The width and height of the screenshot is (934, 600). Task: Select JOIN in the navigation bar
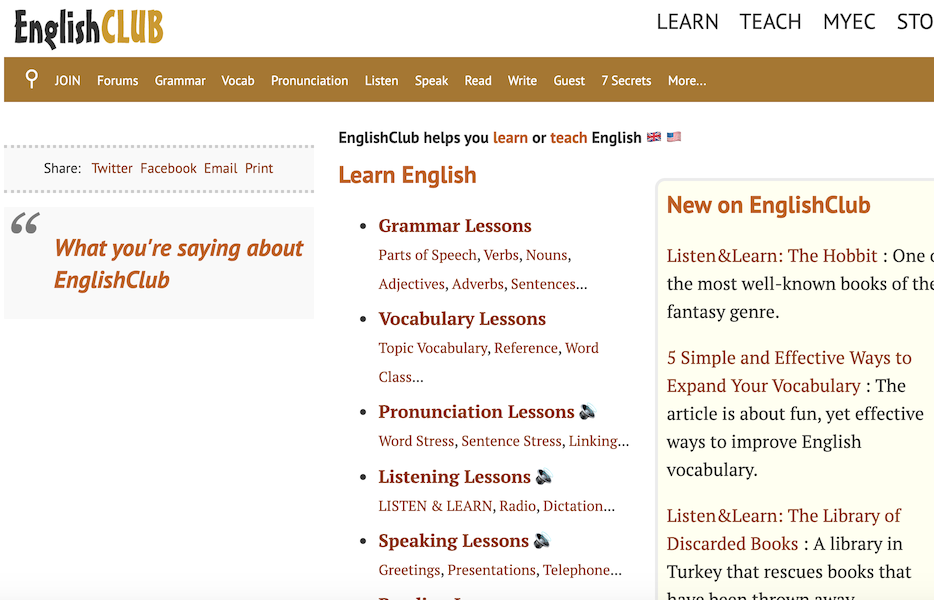(67, 80)
